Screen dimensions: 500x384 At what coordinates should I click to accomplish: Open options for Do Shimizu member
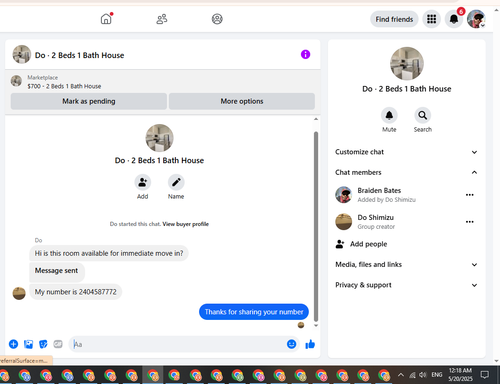click(470, 222)
